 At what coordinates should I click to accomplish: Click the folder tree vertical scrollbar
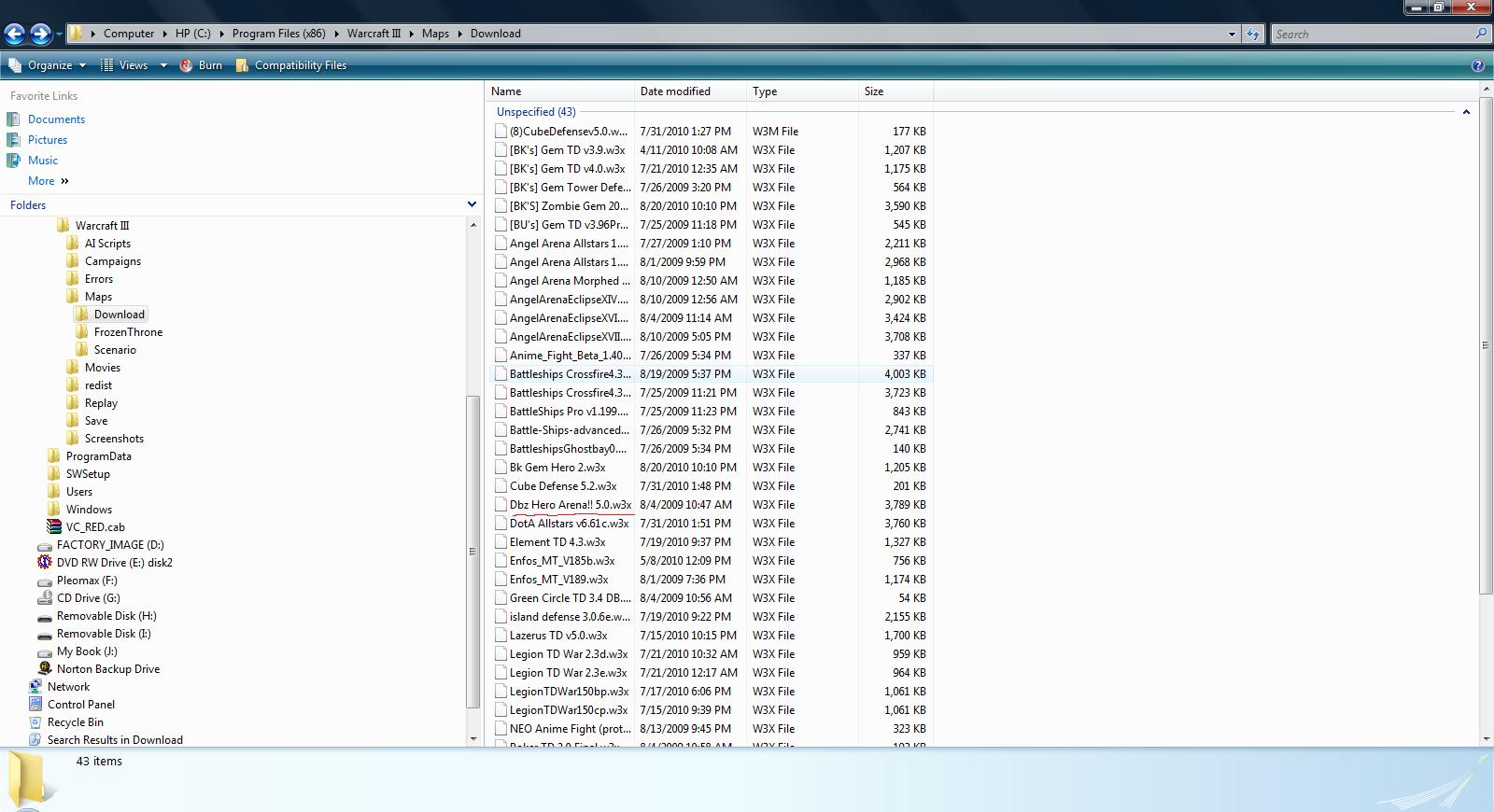tap(472, 551)
